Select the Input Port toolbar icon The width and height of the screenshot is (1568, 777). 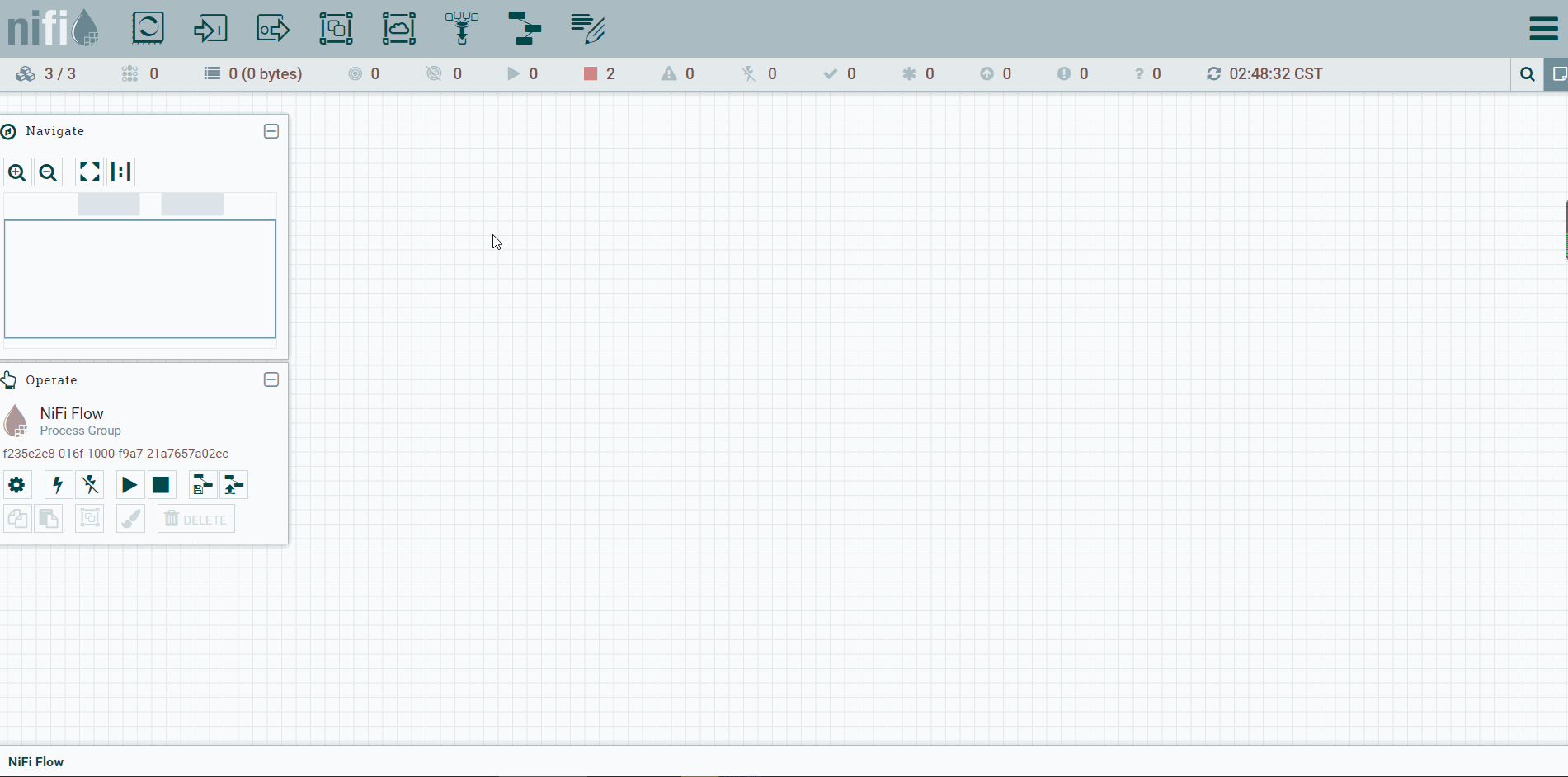[x=210, y=28]
